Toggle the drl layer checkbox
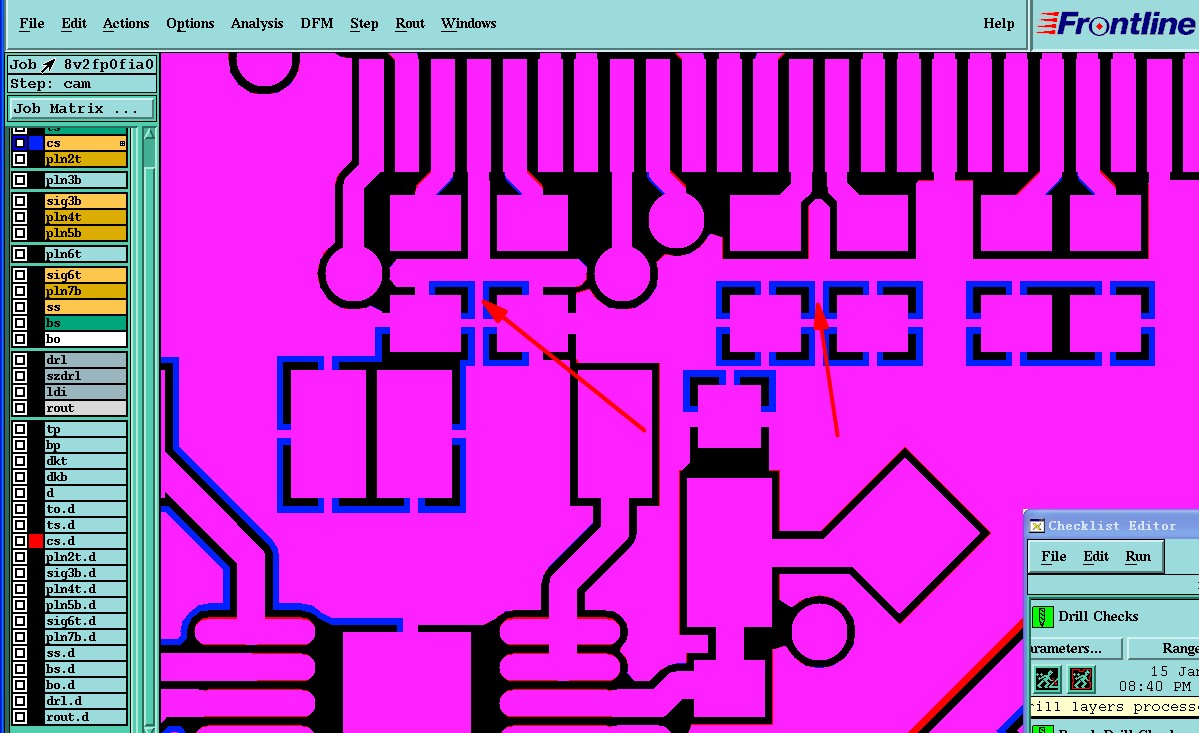This screenshot has width=1199, height=733. (20, 360)
